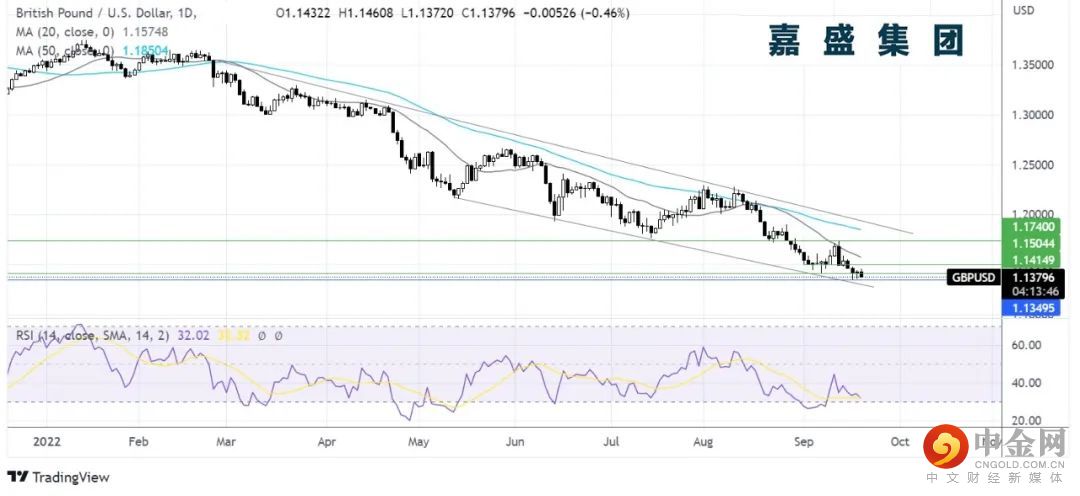Image resolution: width=1080 pixels, height=496 pixels.
Task: Click the Jul label on time axis
Action: [610, 441]
